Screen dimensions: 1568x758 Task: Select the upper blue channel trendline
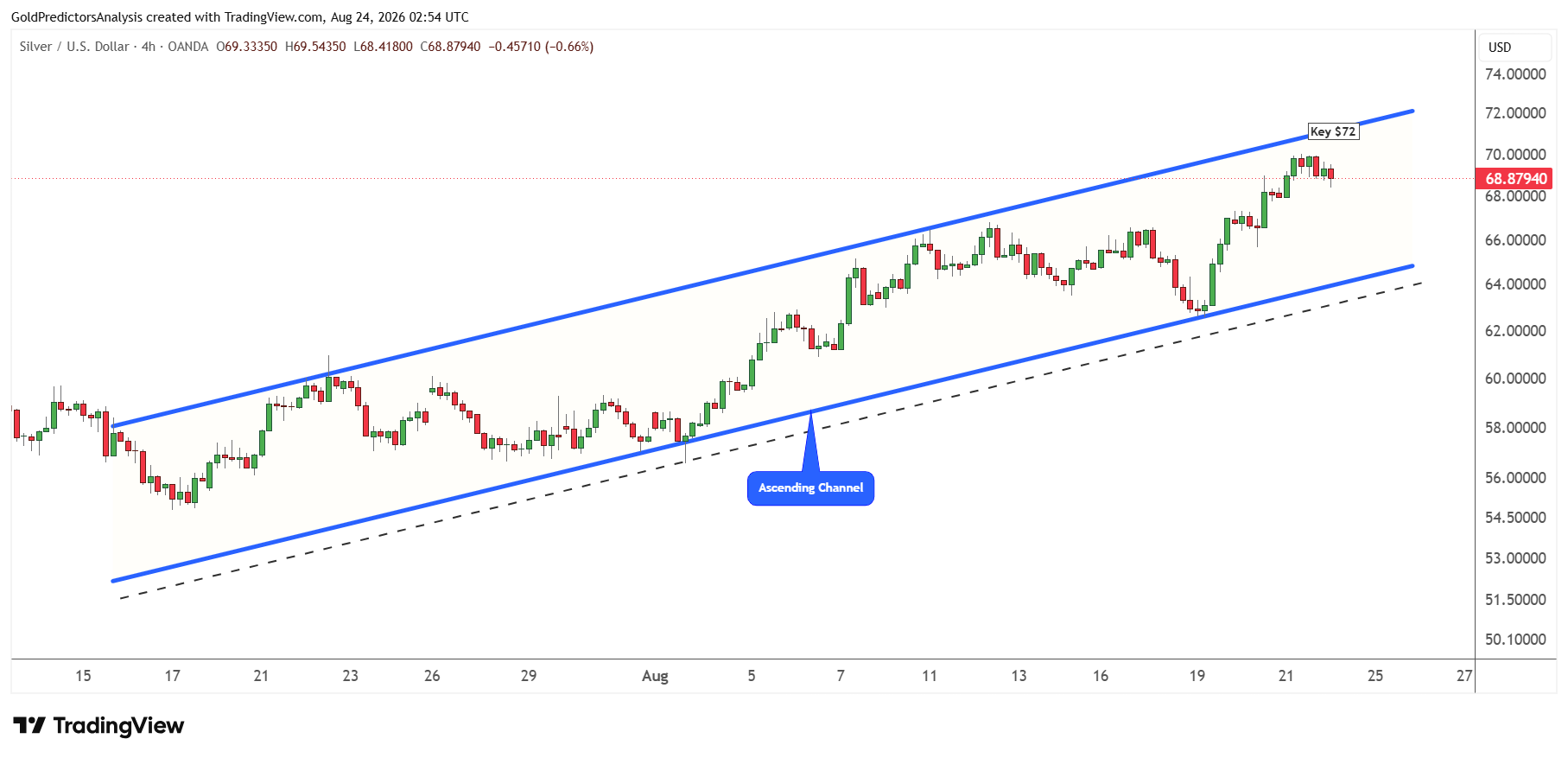(764, 268)
